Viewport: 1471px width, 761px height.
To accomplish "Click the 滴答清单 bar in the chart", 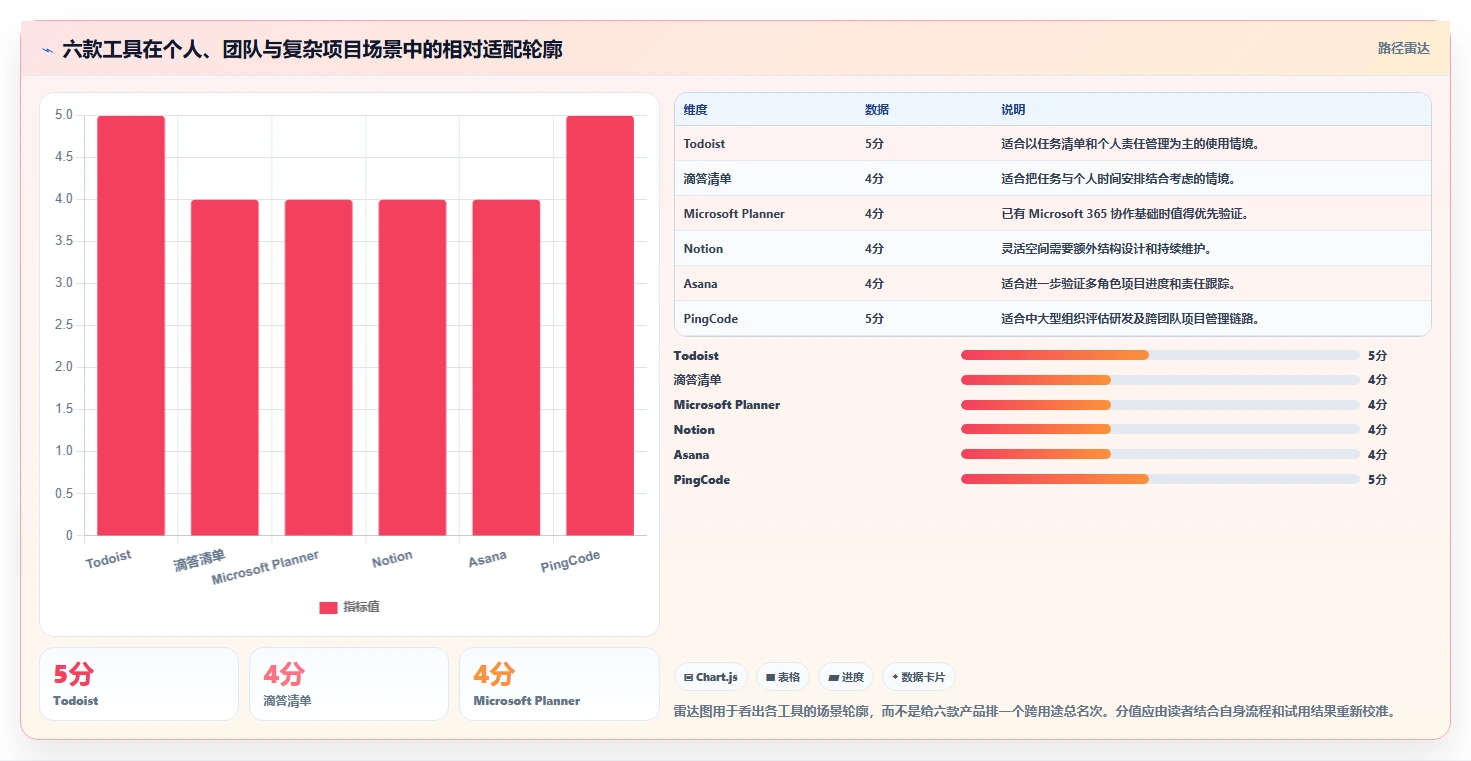I will click(x=225, y=367).
